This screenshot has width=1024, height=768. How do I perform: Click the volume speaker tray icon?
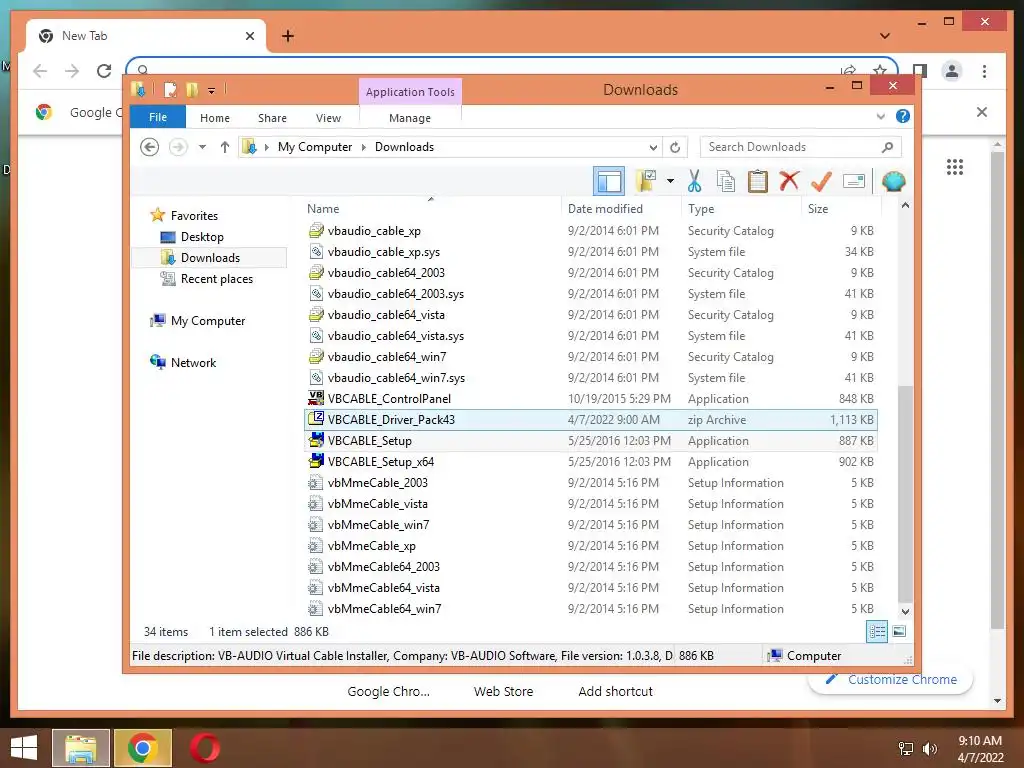click(x=929, y=749)
